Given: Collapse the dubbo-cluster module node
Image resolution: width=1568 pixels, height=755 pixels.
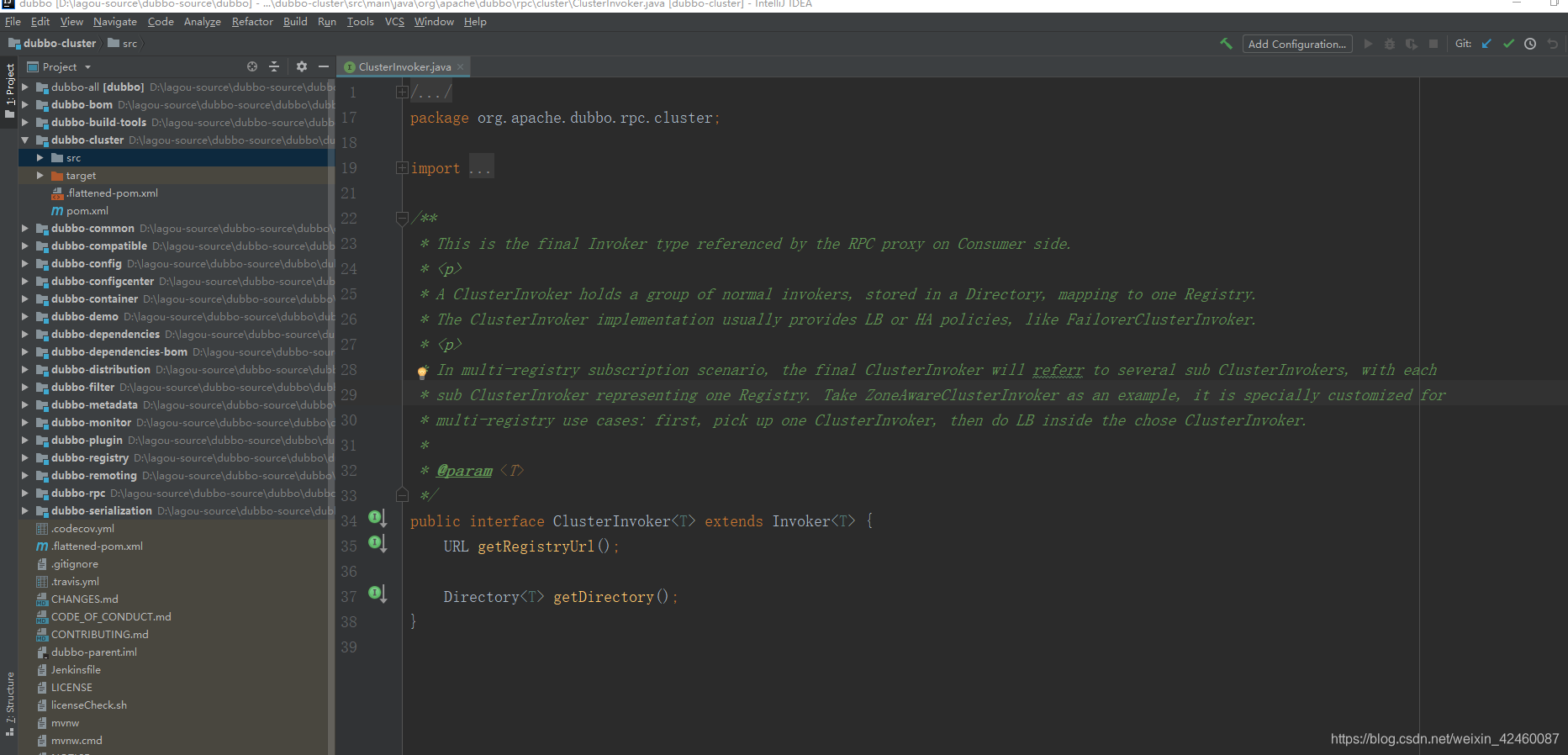Looking at the screenshot, I should [x=25, y=140].
